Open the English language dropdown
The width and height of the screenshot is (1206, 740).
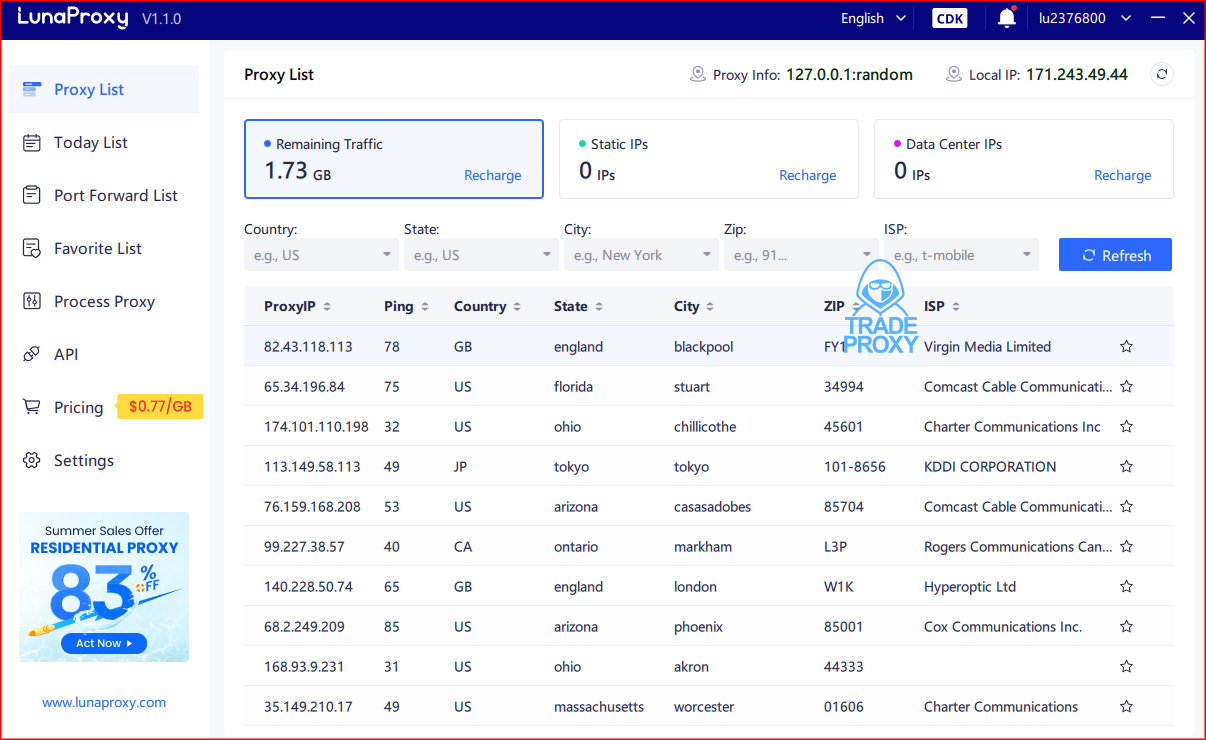(x=873, y=18)
